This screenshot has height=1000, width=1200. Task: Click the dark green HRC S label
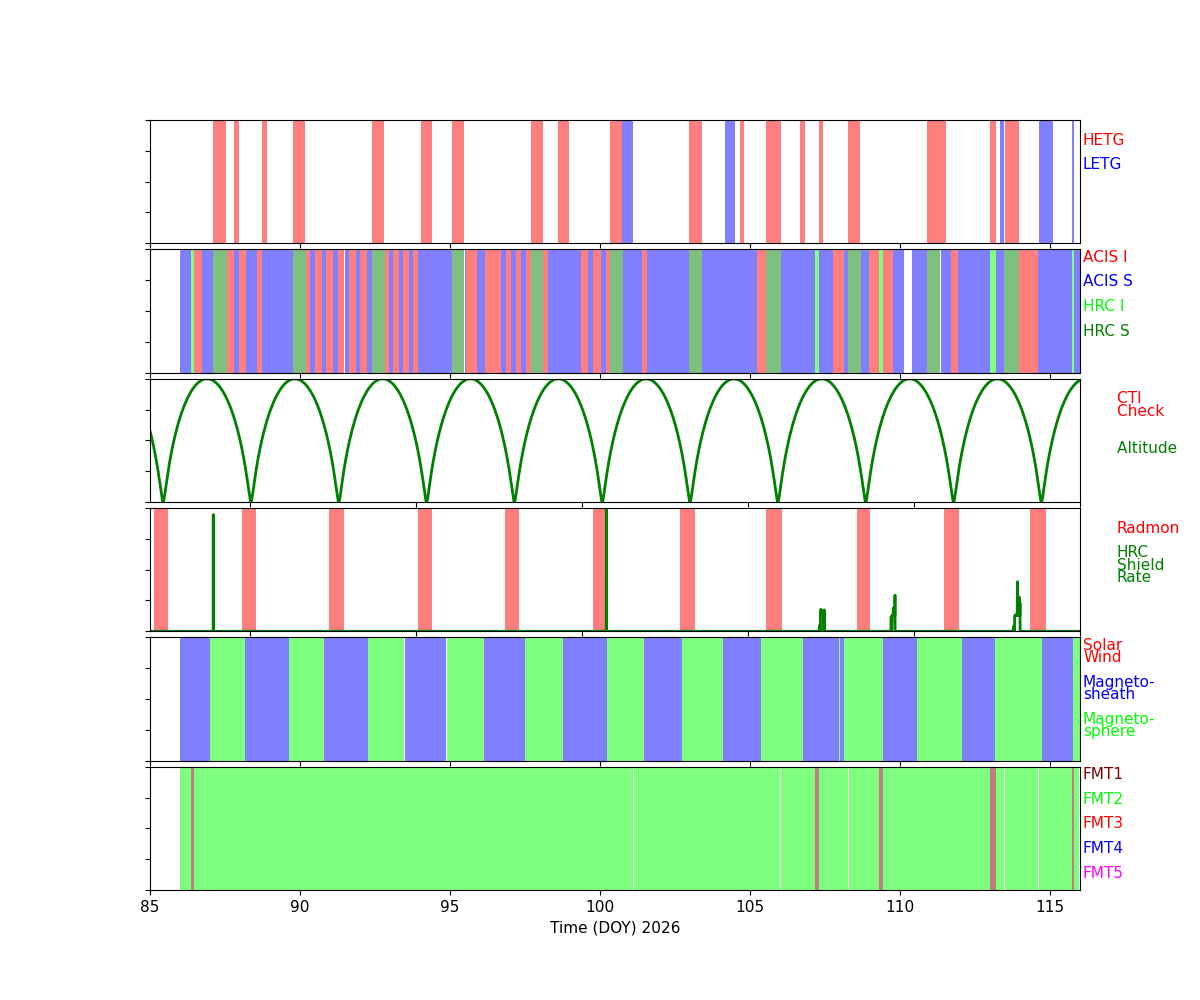point(1105,331)
